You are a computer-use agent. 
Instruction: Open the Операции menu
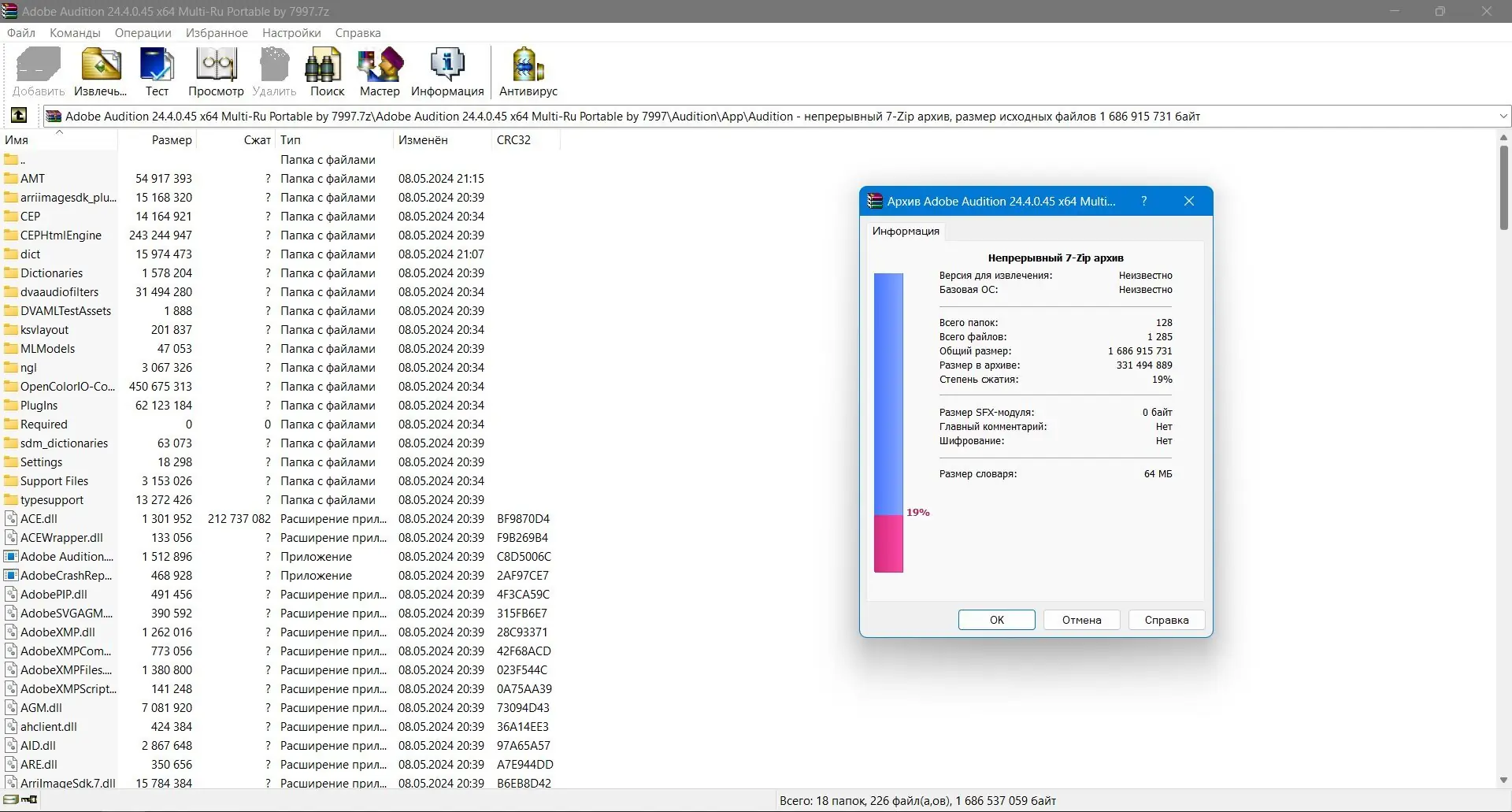click(x=143, y=32)
